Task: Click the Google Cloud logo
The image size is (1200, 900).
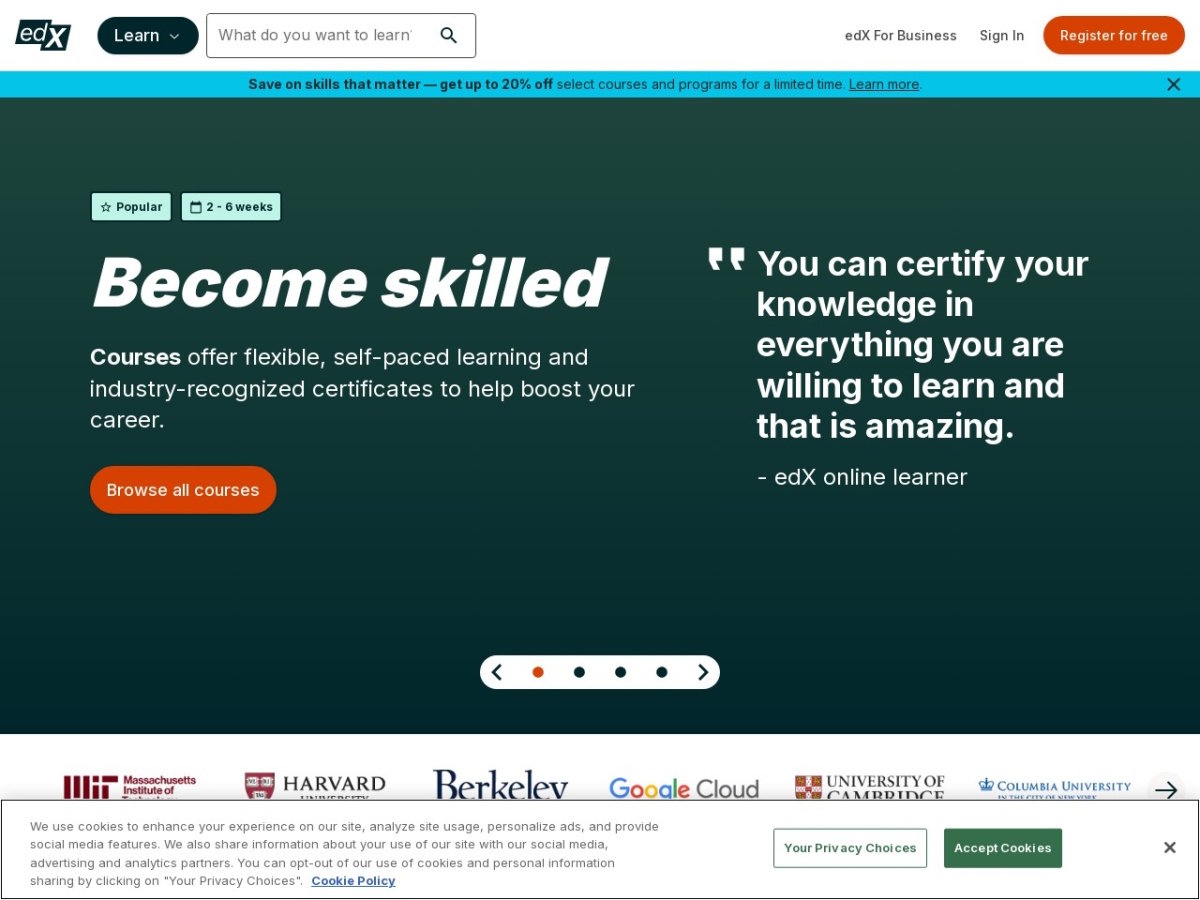Action: tap(683, 789)
